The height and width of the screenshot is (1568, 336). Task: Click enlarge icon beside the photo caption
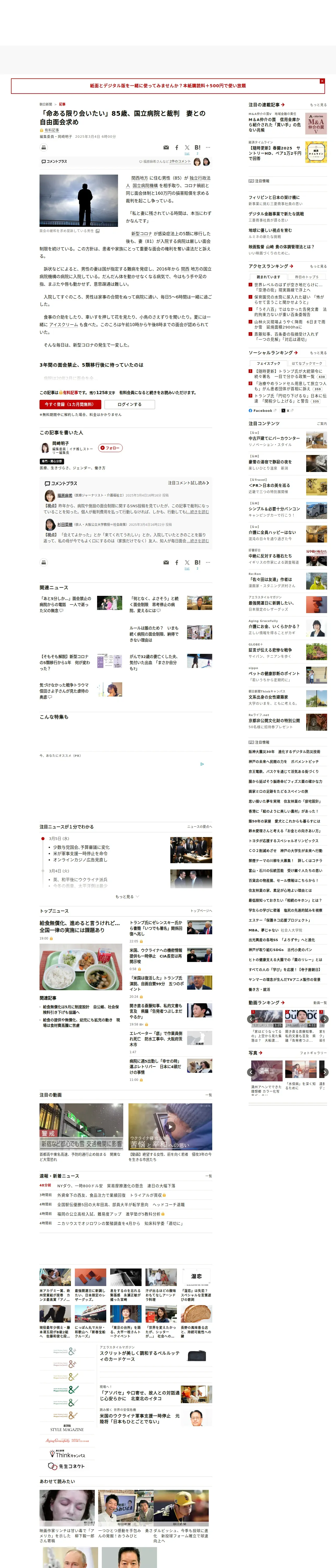click(98, 231)
